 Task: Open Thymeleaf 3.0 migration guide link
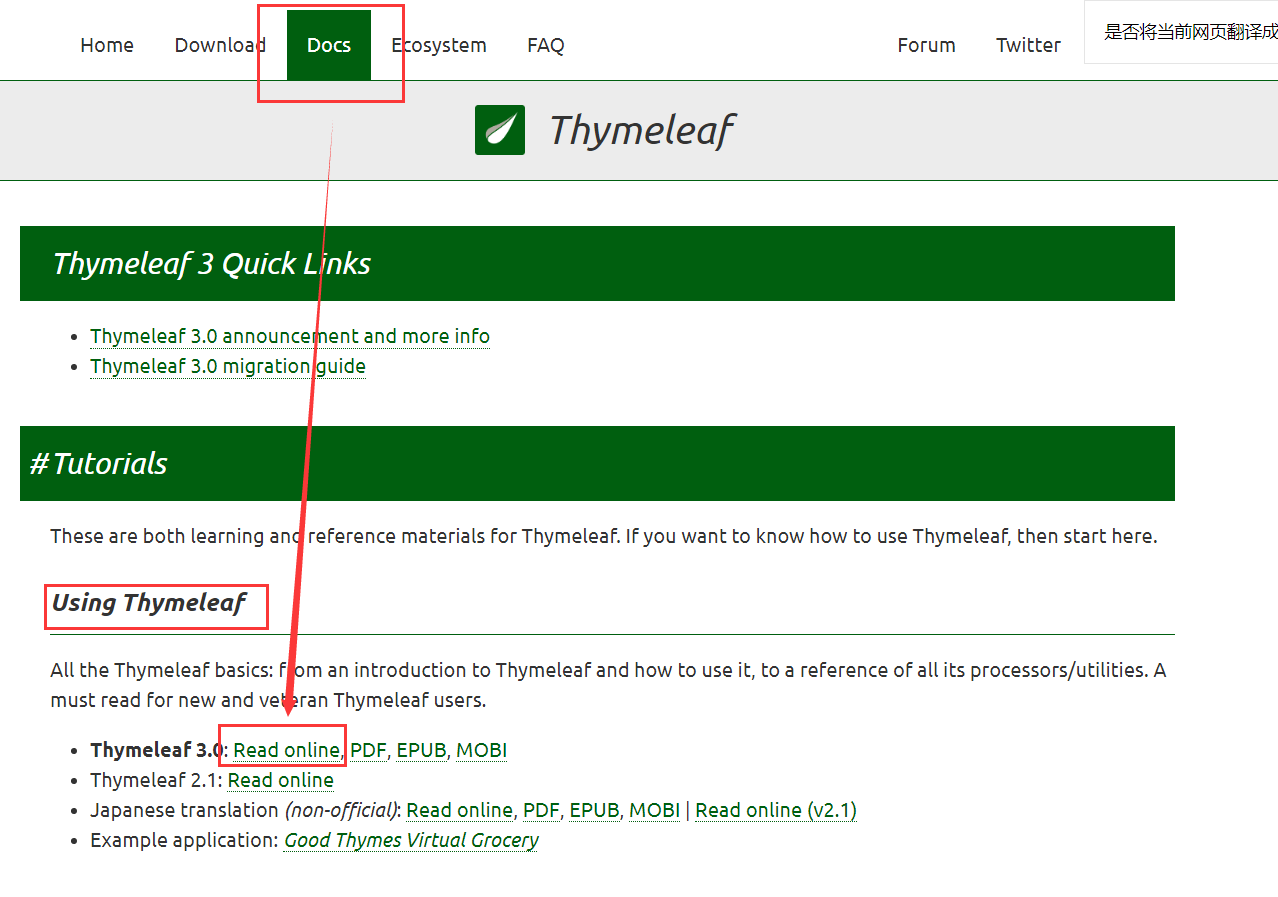coord(228,366)
